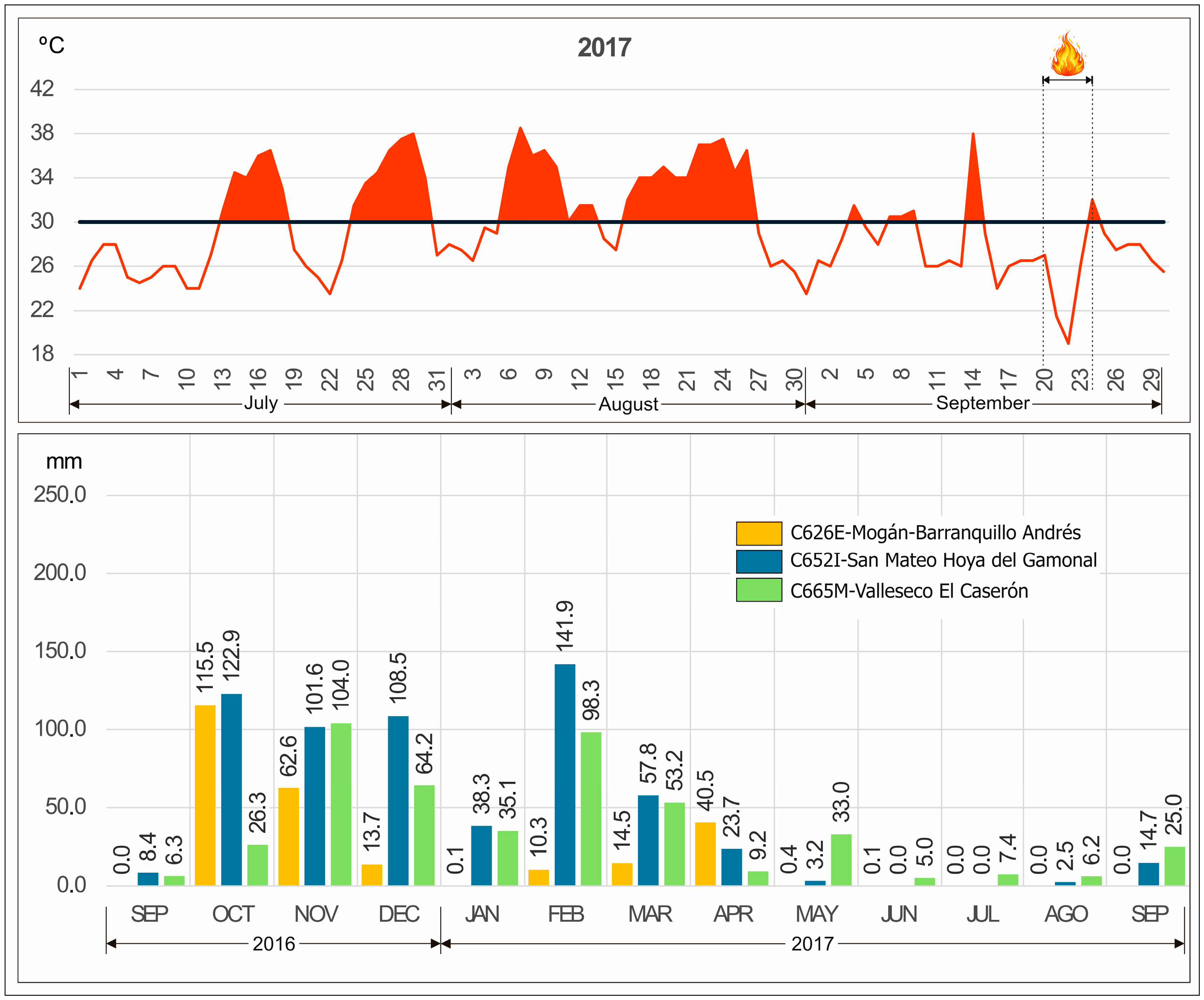
Task: Click the mm axis unit label
Action: 64,462
